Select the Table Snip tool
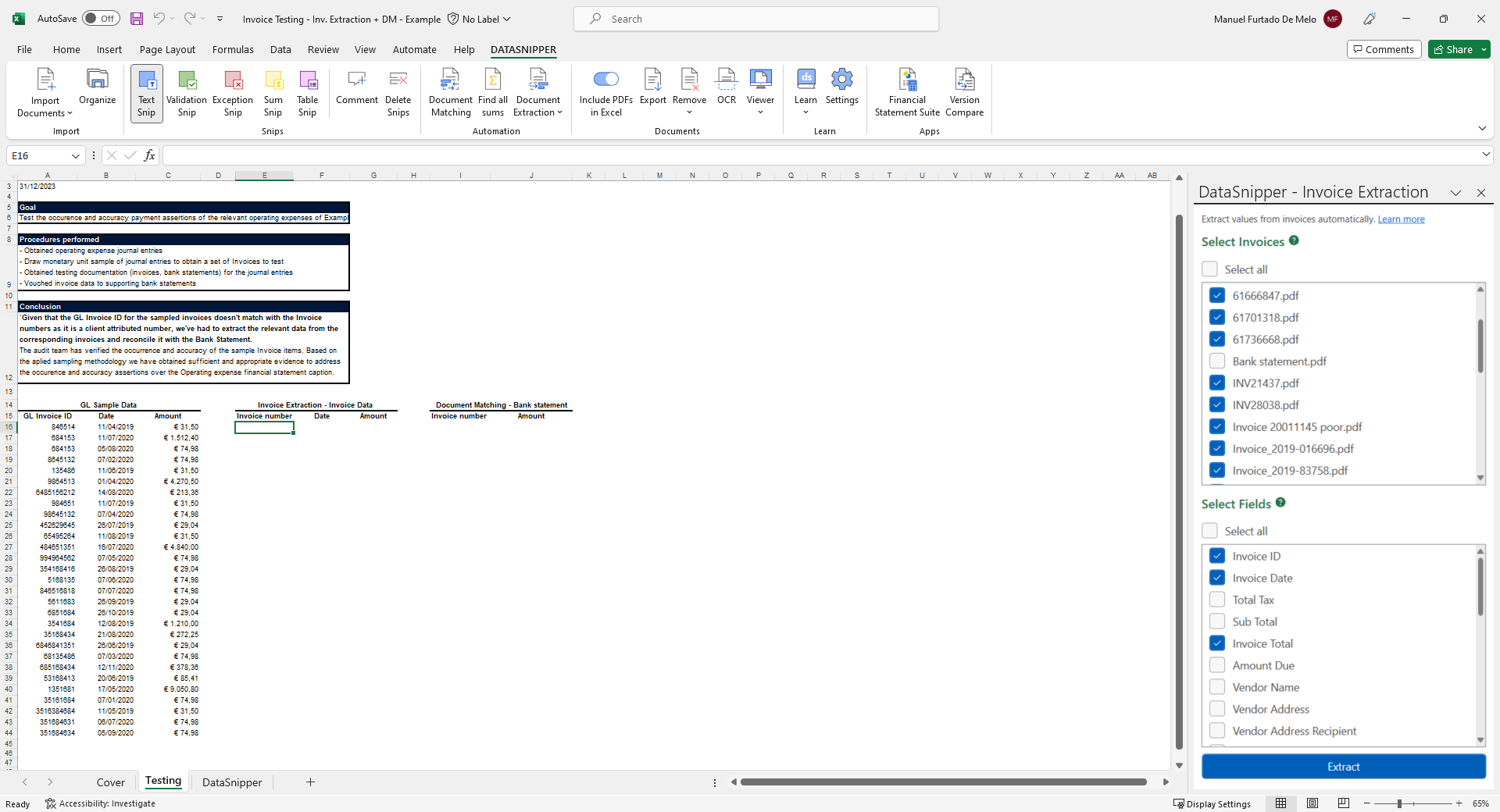This screenshot has width=1500, height=812. pos(307,90)
